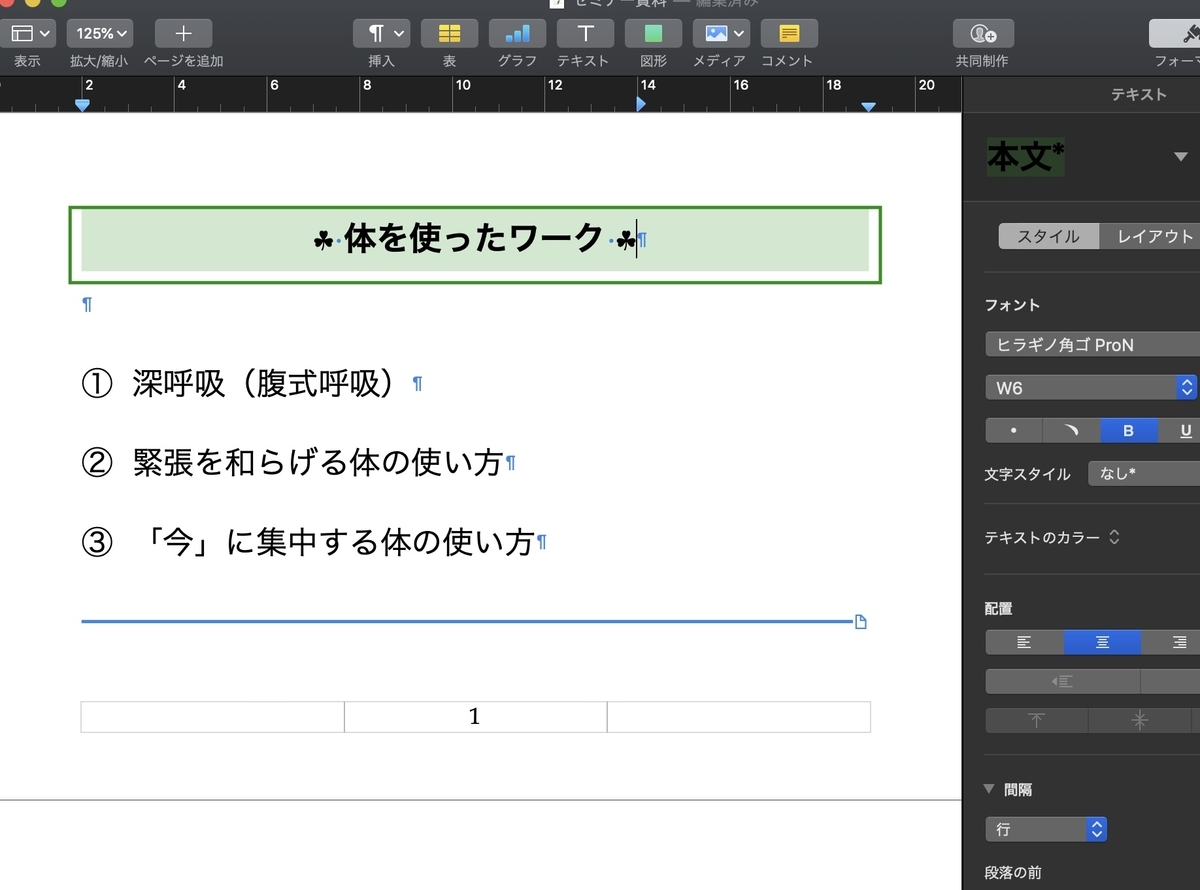The image size is (1200, 890).
Task: Add a comment with コメント icon
Action: pos(789,33)
